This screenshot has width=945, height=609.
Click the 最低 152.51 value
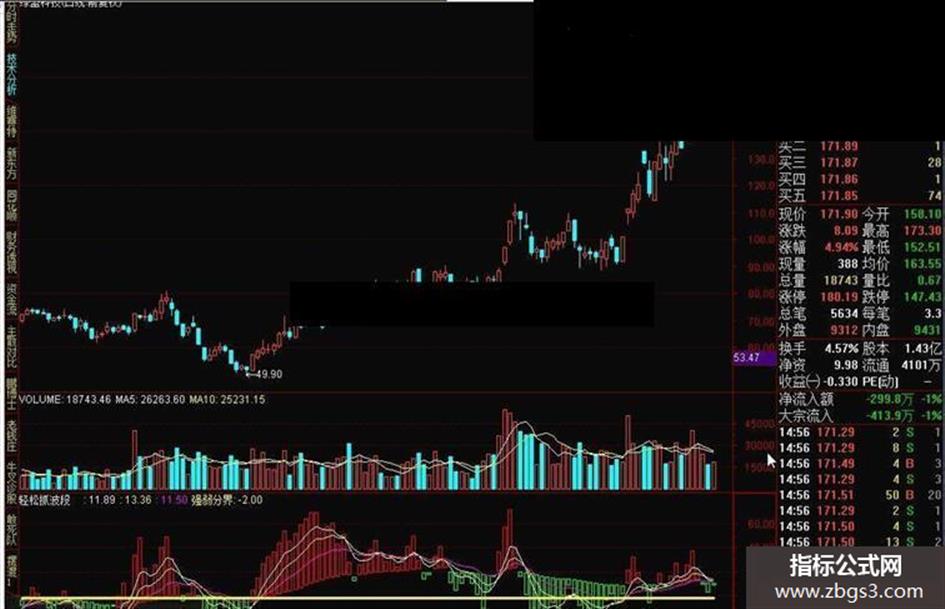coord(922,247)
